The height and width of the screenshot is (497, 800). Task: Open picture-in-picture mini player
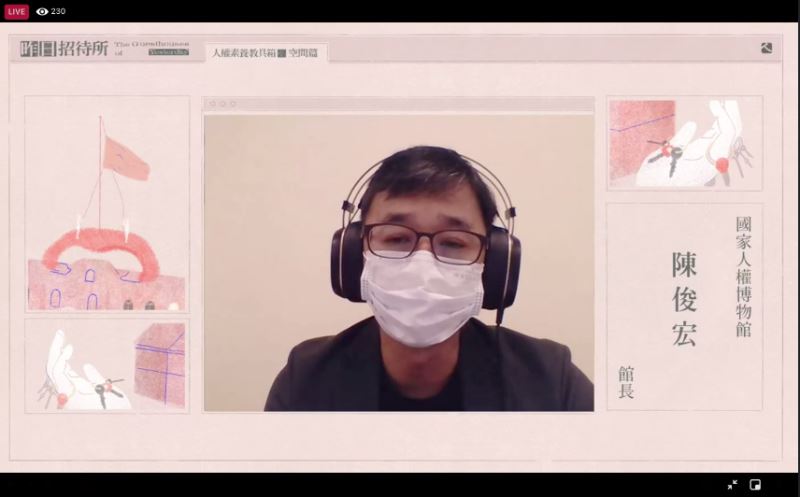click(755, 485)
